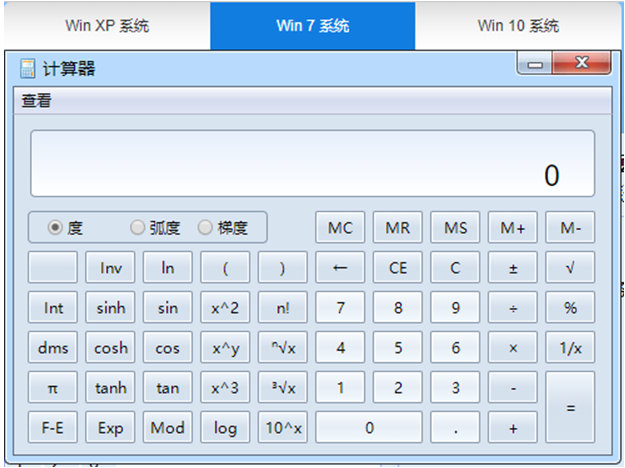
Task: Click the x^2 square key
Action: click(225, 307)
